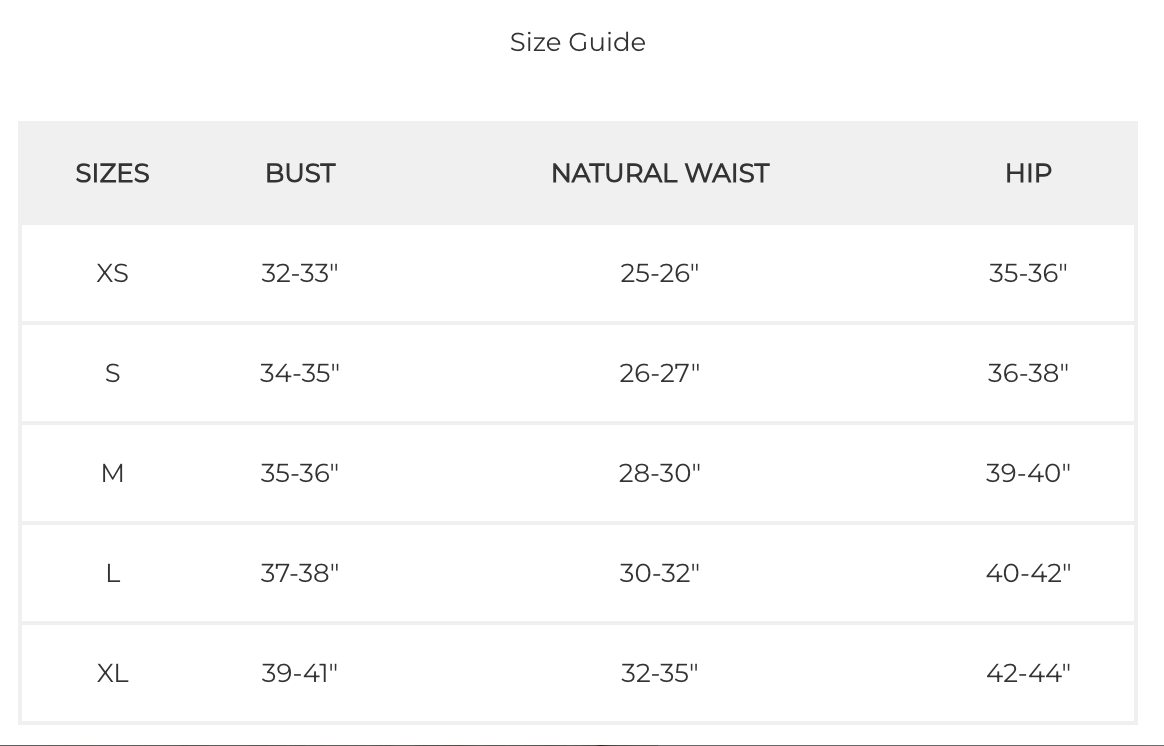
Task: Select the XS size label
Action: pyautogui.click(x=112, y=273)
